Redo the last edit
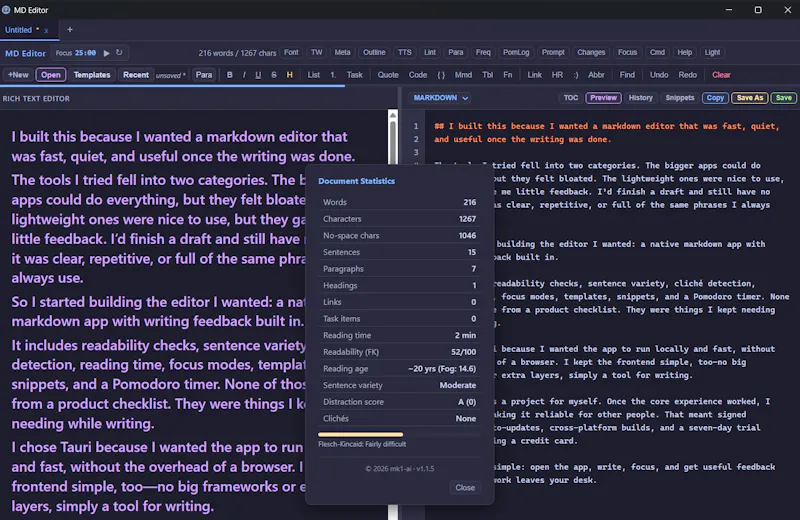Viewport: 800px width, 520px height. click(687, 75)
